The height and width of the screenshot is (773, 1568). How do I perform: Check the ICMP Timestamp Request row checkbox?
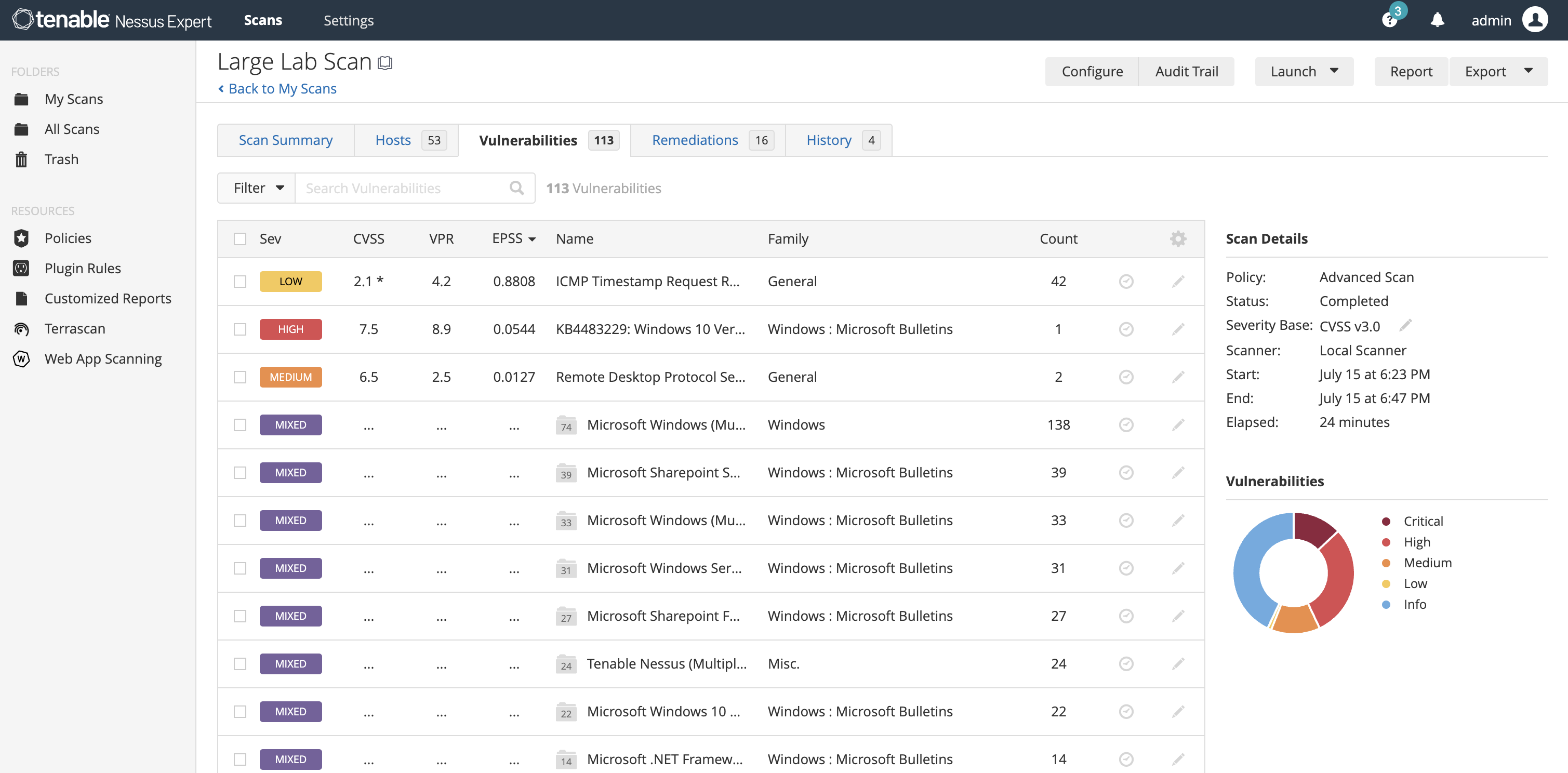click(241, 281)
